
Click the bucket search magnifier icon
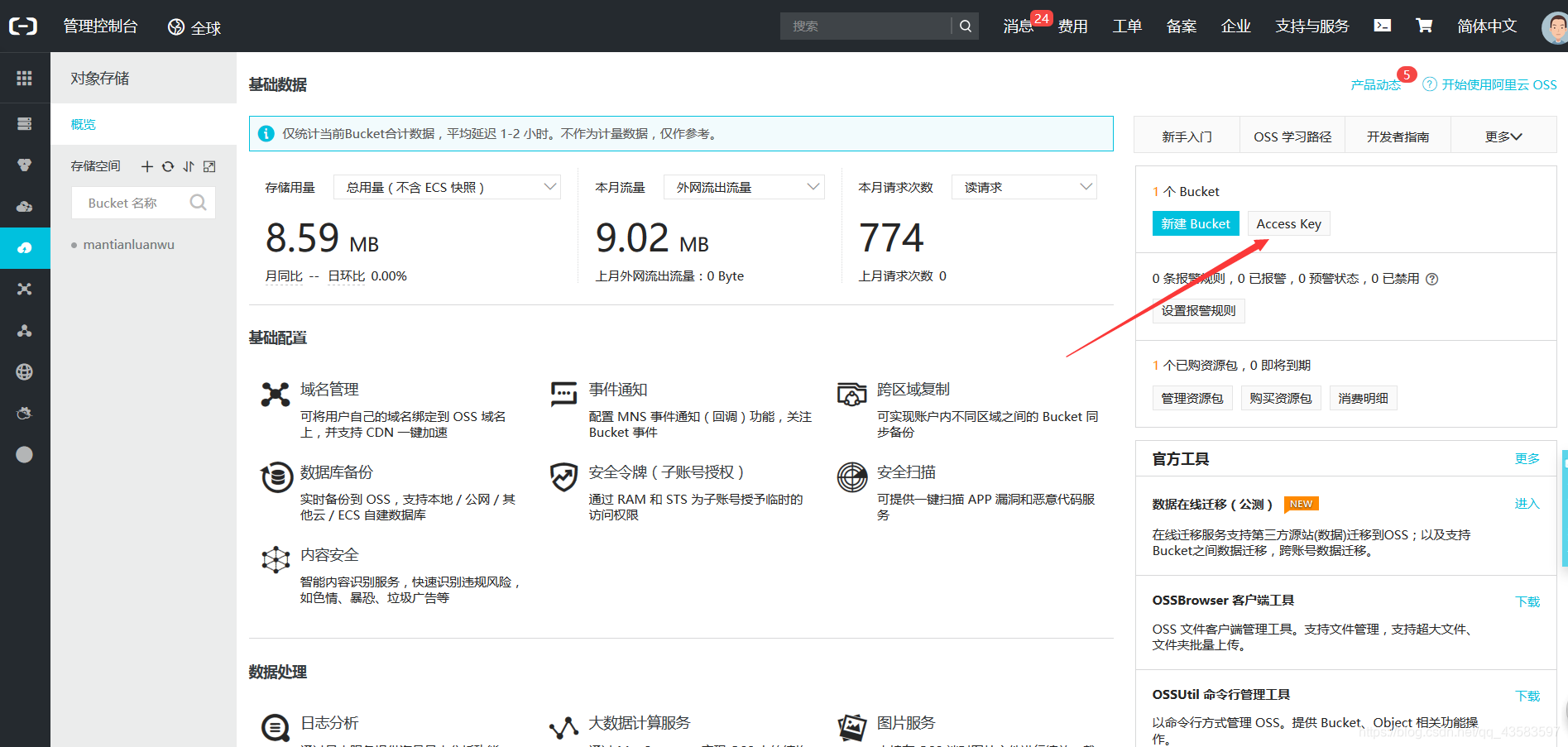[198, 203]
